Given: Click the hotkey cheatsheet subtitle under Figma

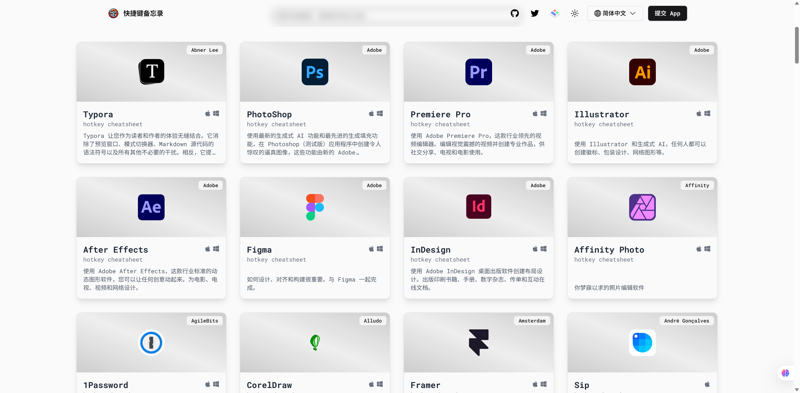Looking at the screenshot, I should 277,260.
